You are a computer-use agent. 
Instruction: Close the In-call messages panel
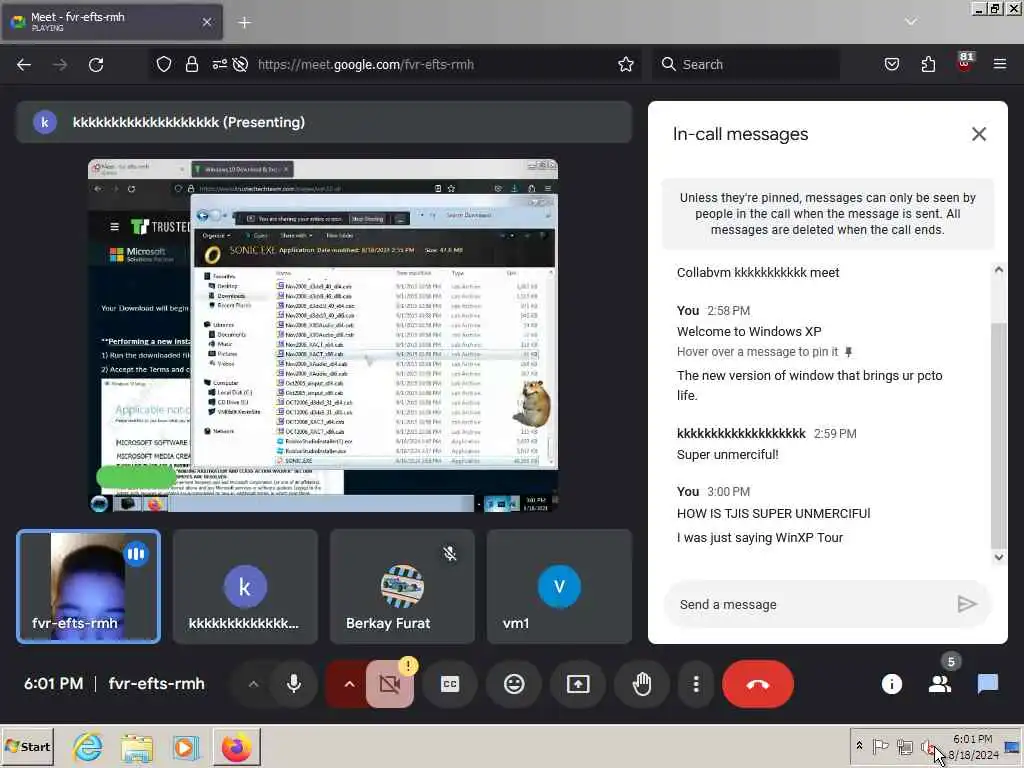(978, 134)
